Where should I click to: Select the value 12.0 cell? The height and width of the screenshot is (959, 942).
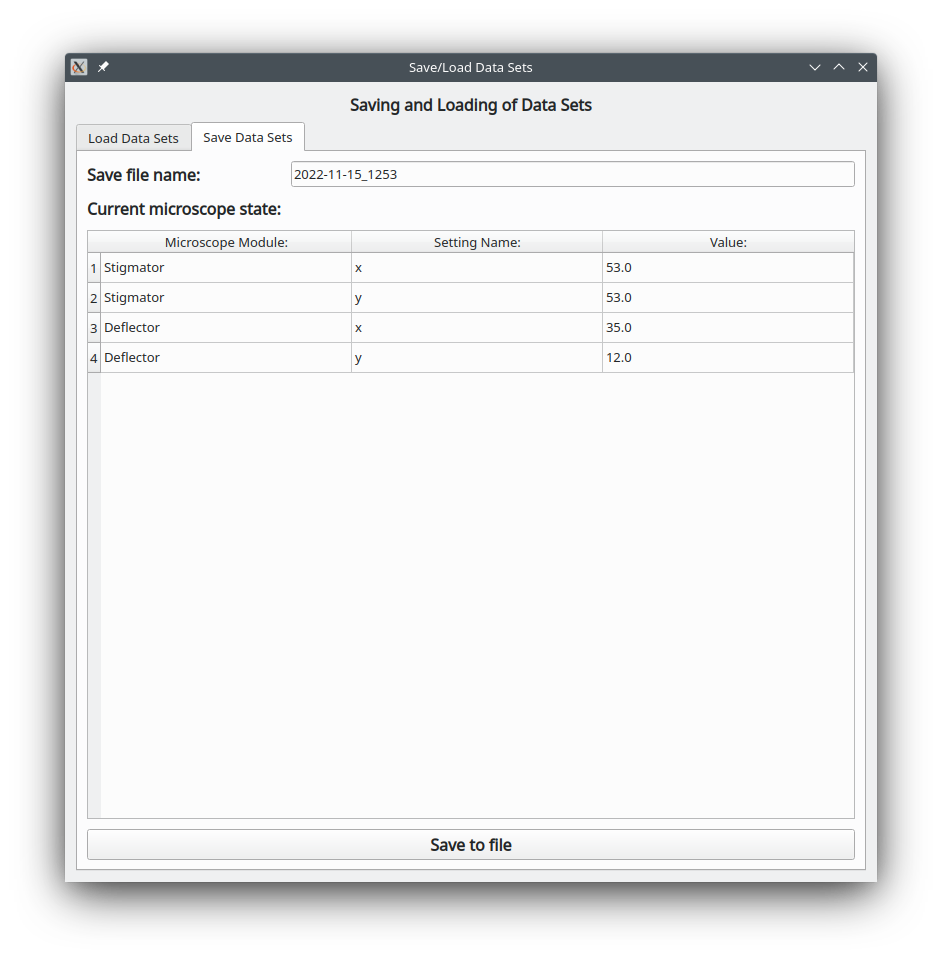coord(728,358)
